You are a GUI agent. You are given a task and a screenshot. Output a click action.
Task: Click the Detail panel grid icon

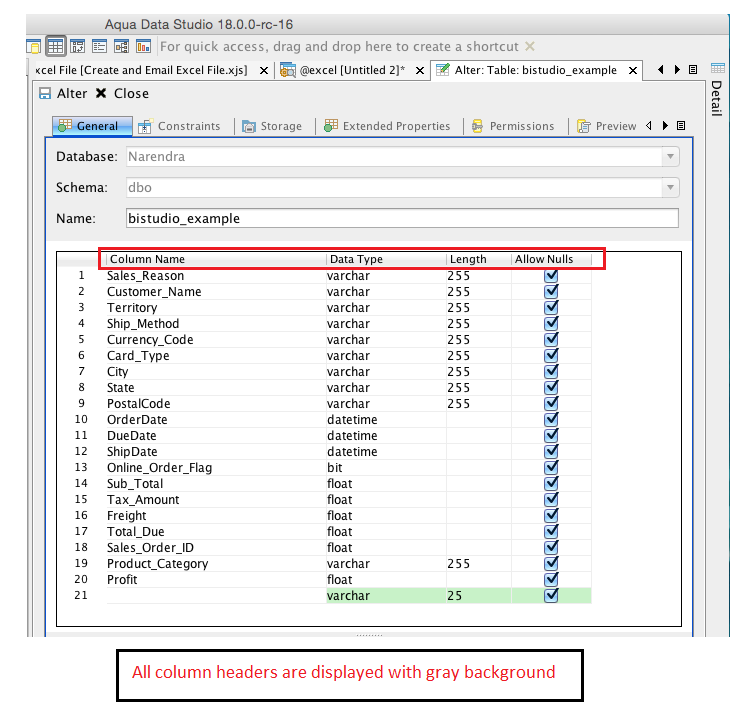point(717,68)
